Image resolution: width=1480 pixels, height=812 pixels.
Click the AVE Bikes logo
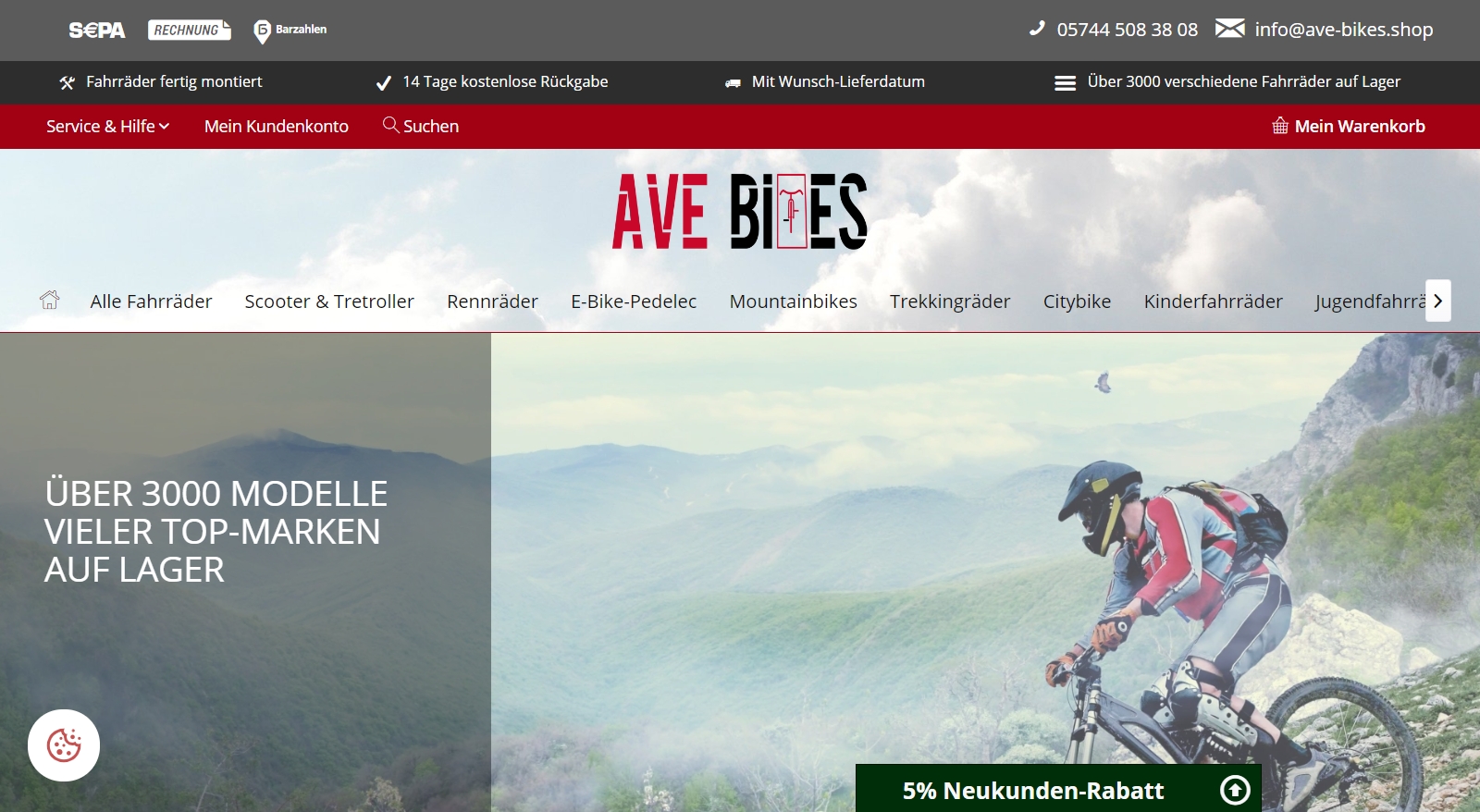tap(740, 212)
